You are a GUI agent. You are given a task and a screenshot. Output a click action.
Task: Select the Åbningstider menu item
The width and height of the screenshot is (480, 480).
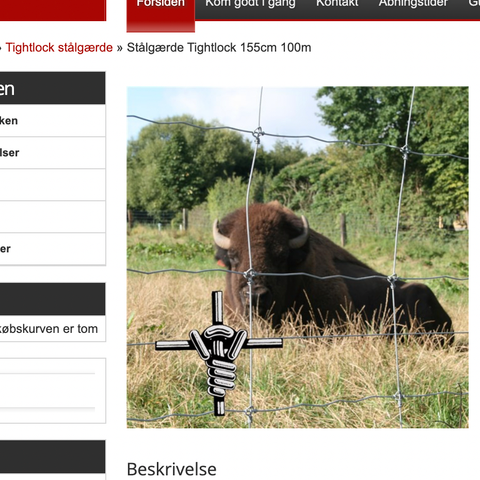(x=413, y=4)
